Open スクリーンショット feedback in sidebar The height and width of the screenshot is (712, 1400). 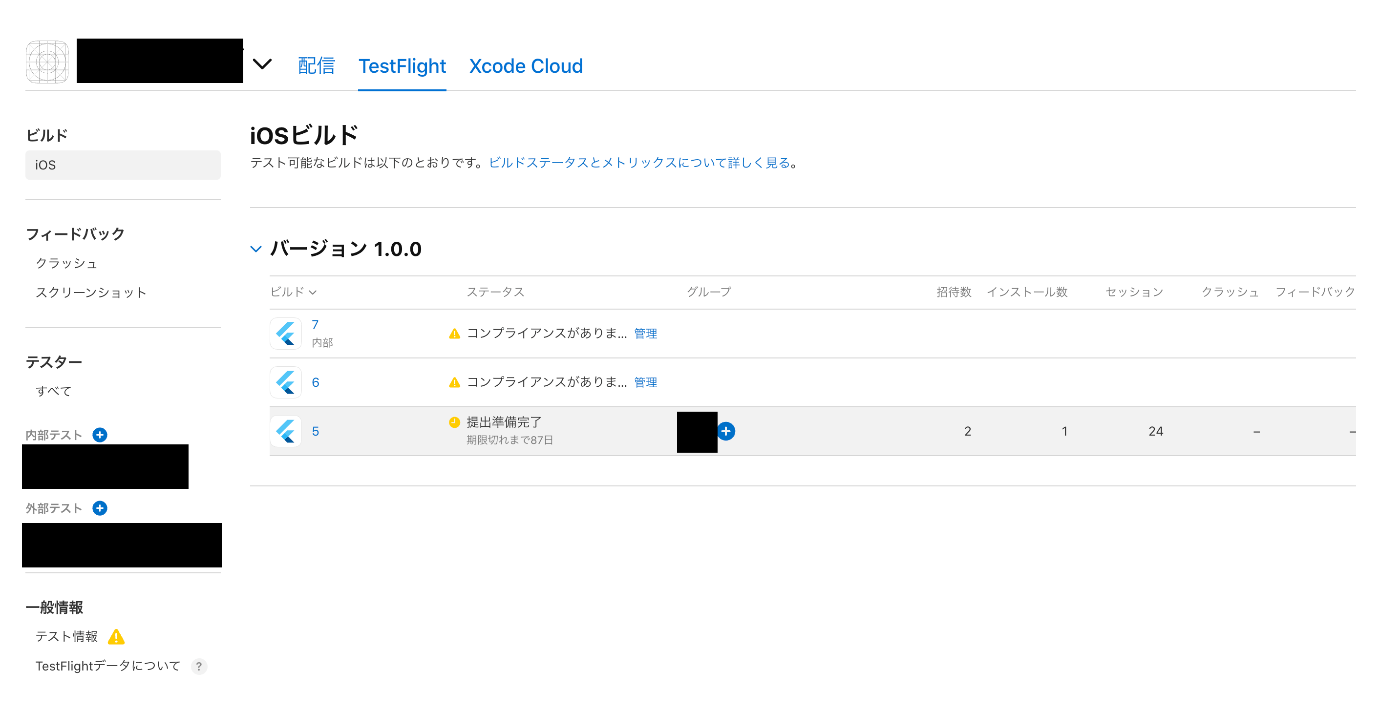tap(91, 292)
